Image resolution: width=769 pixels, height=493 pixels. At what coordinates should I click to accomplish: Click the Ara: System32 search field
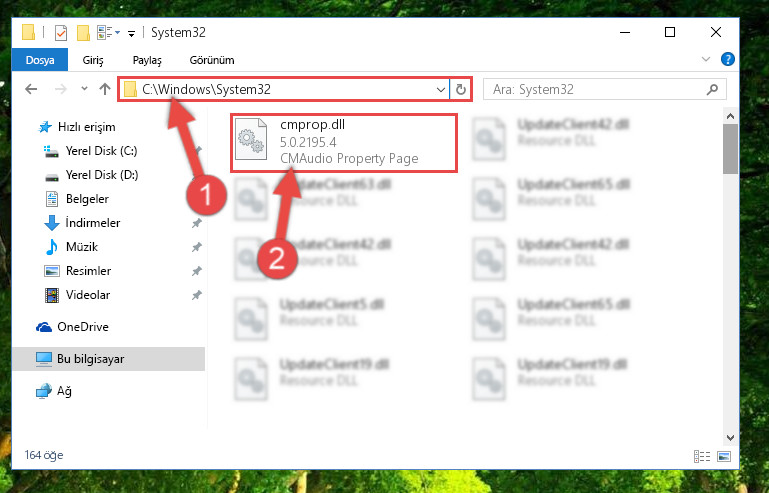click(x=595, y=89)
